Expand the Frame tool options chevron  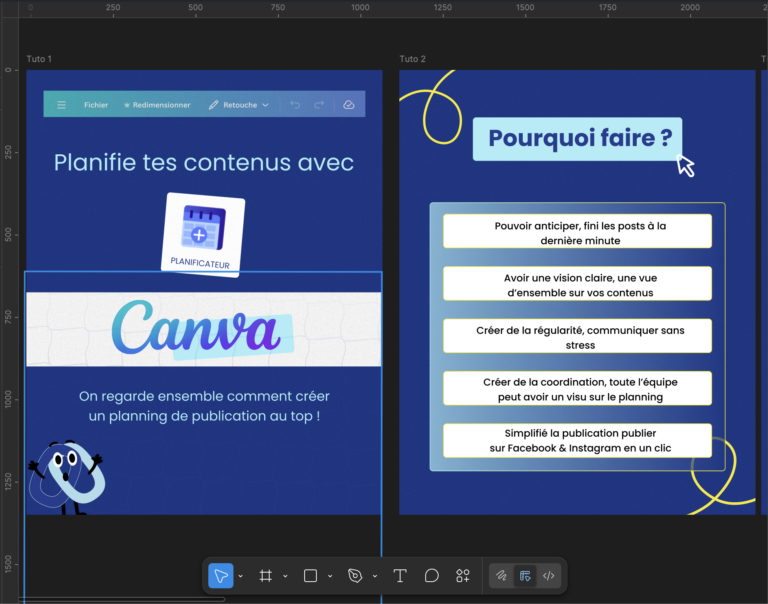point(286,576)
